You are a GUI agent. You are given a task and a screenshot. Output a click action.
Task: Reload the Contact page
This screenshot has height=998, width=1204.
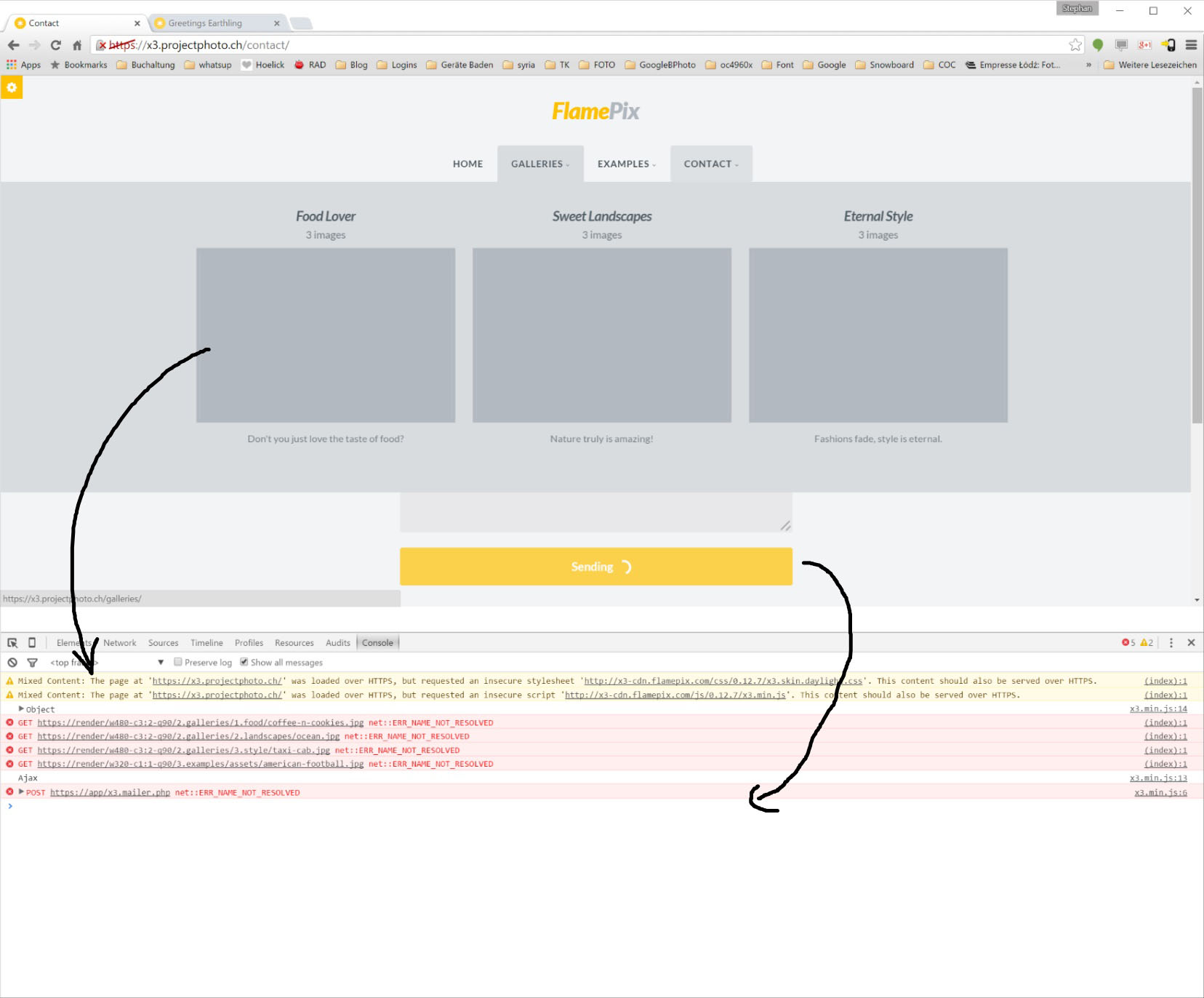click(x=56, y=45)
